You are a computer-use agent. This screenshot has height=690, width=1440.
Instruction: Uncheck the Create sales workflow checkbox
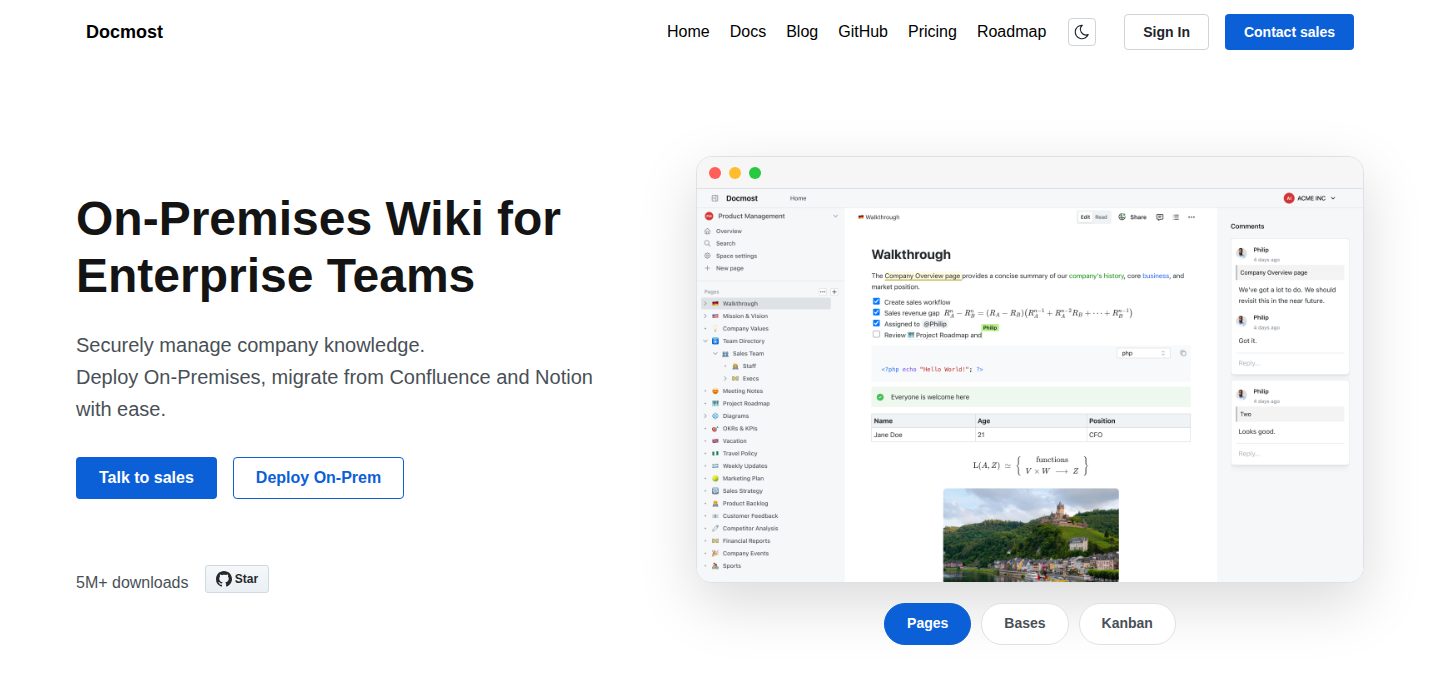tap(876, 301)
